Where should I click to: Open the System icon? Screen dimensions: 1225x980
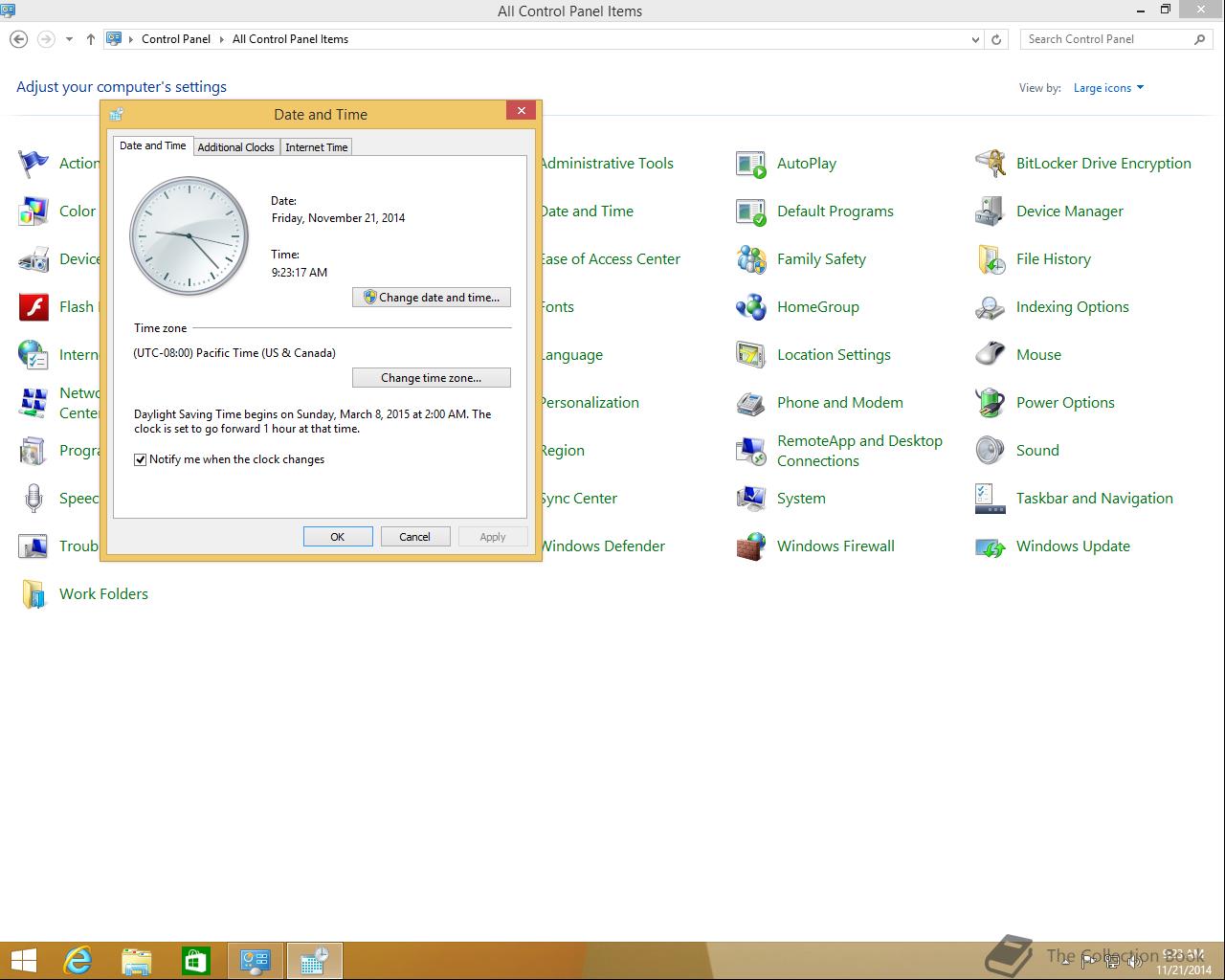tap(751, 499)
